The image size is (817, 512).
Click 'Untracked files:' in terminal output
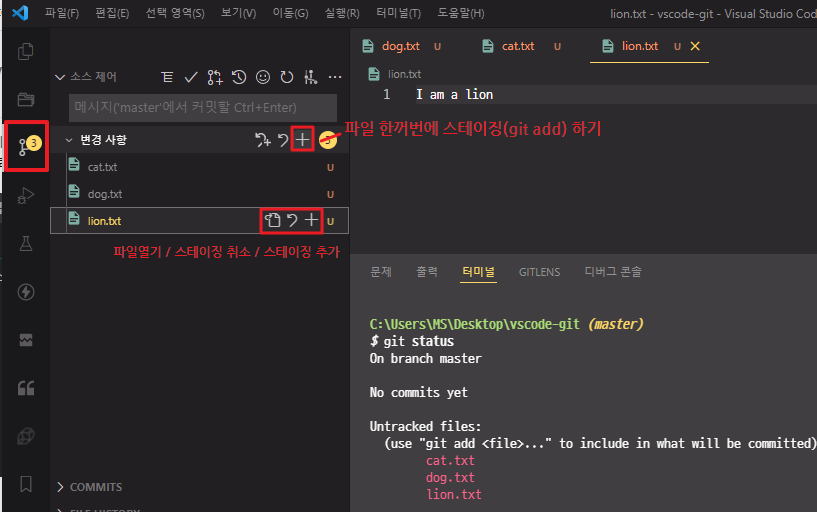click(425, 426)
